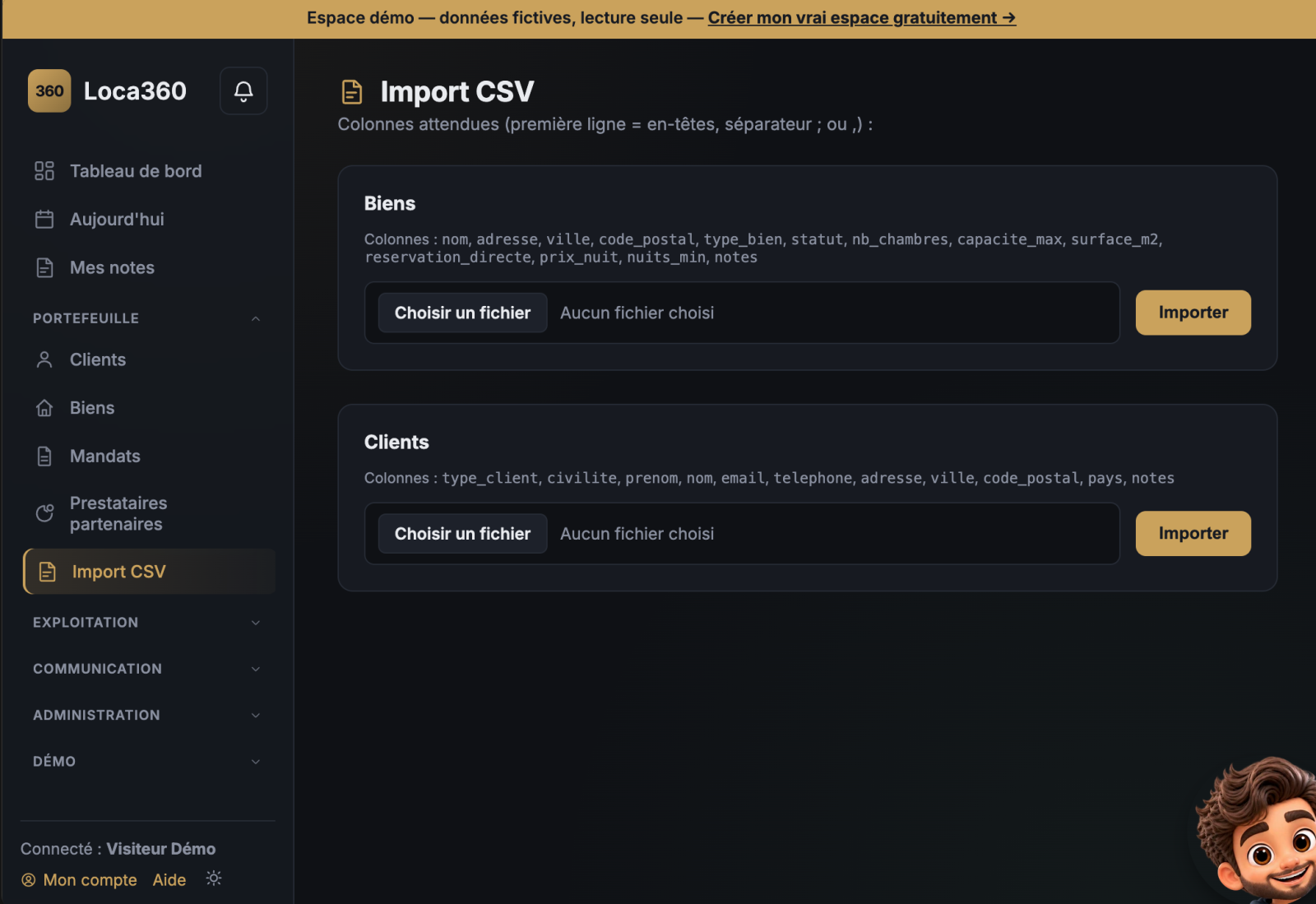Click the Mes notes document icon
Image resolution: width=1316 pixels, height=904 pixels.
point(44,267)
